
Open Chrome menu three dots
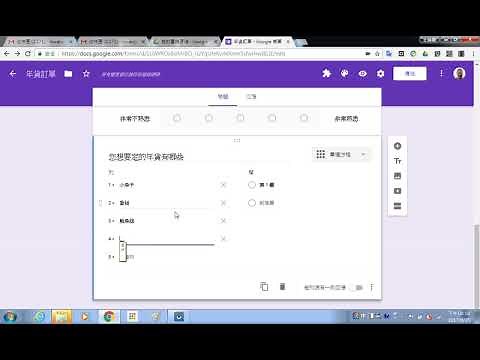(473, 53)
